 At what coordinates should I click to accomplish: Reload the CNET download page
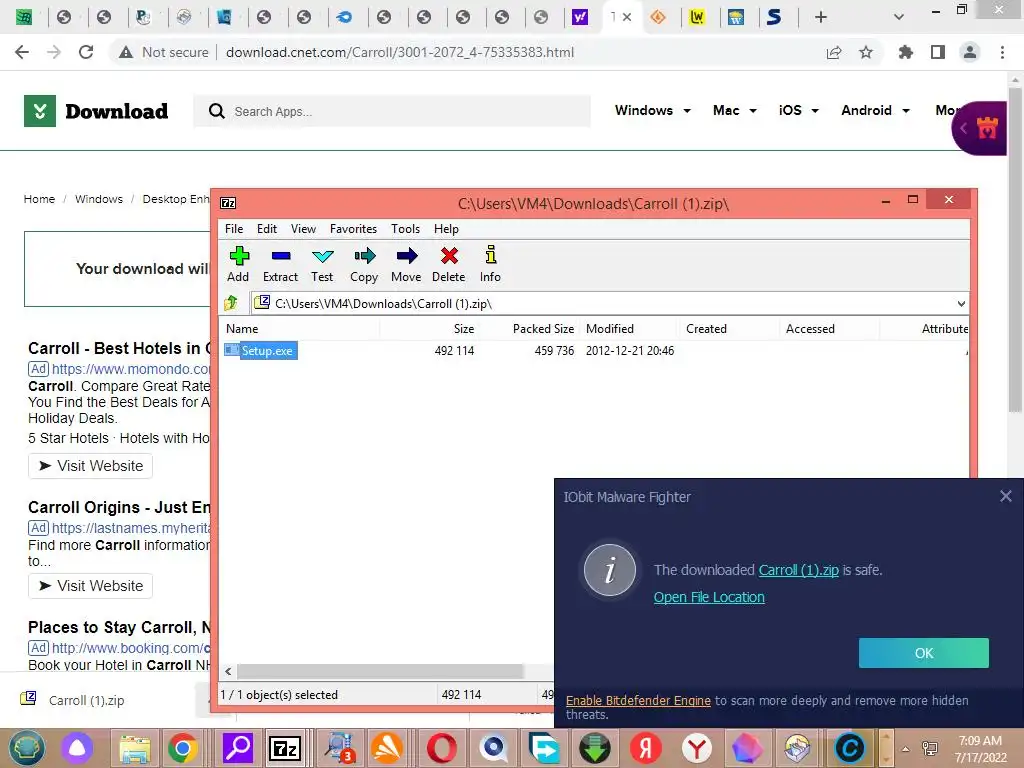[x=86, y=52]
